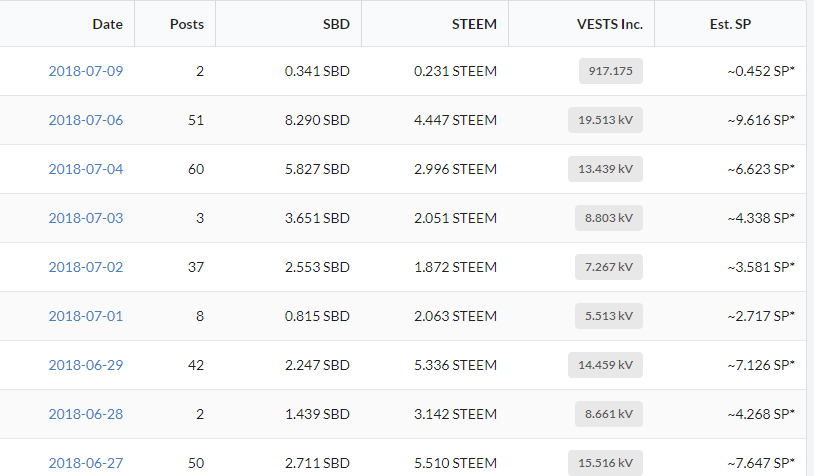Click the VESTS Inc. column header
Screen dimensions: 814x476
coord(610,24)
